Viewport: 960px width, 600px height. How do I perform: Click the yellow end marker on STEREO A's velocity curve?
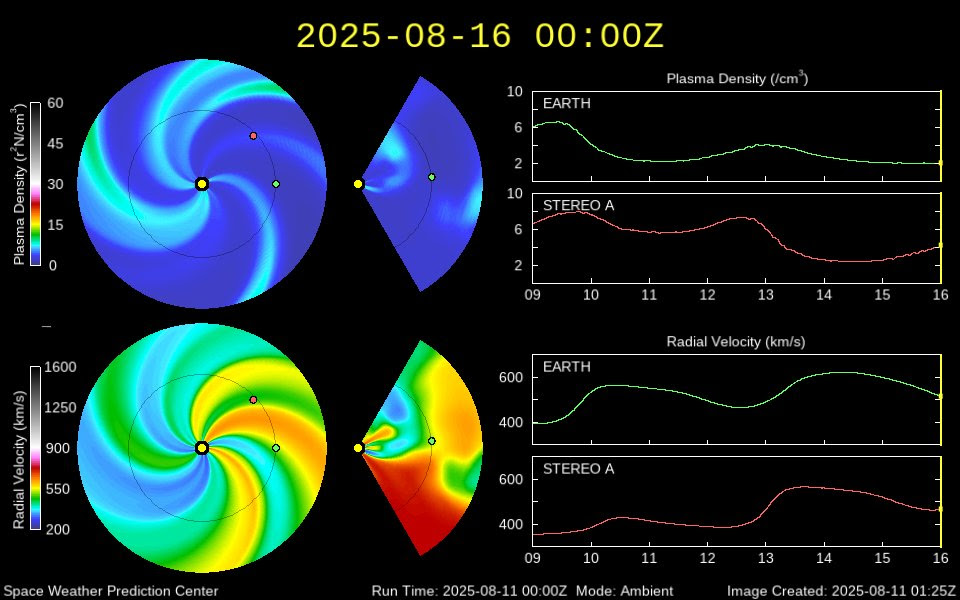coord(941,509)
